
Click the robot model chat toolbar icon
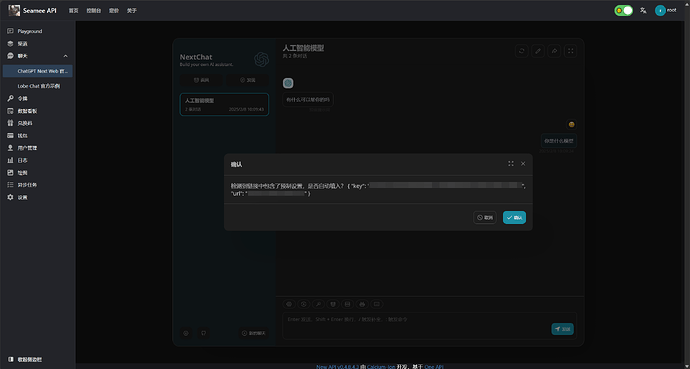pyautogui.click(x=362, y=304)
